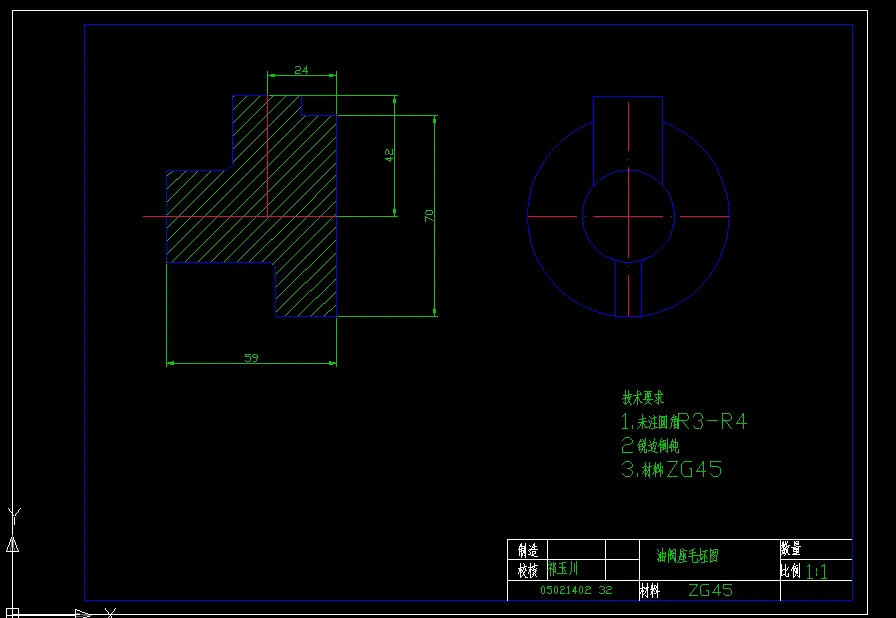Click the "比例" label in title block
The height and width of the screenshot is (618, 896).
[x=791, y=571]
